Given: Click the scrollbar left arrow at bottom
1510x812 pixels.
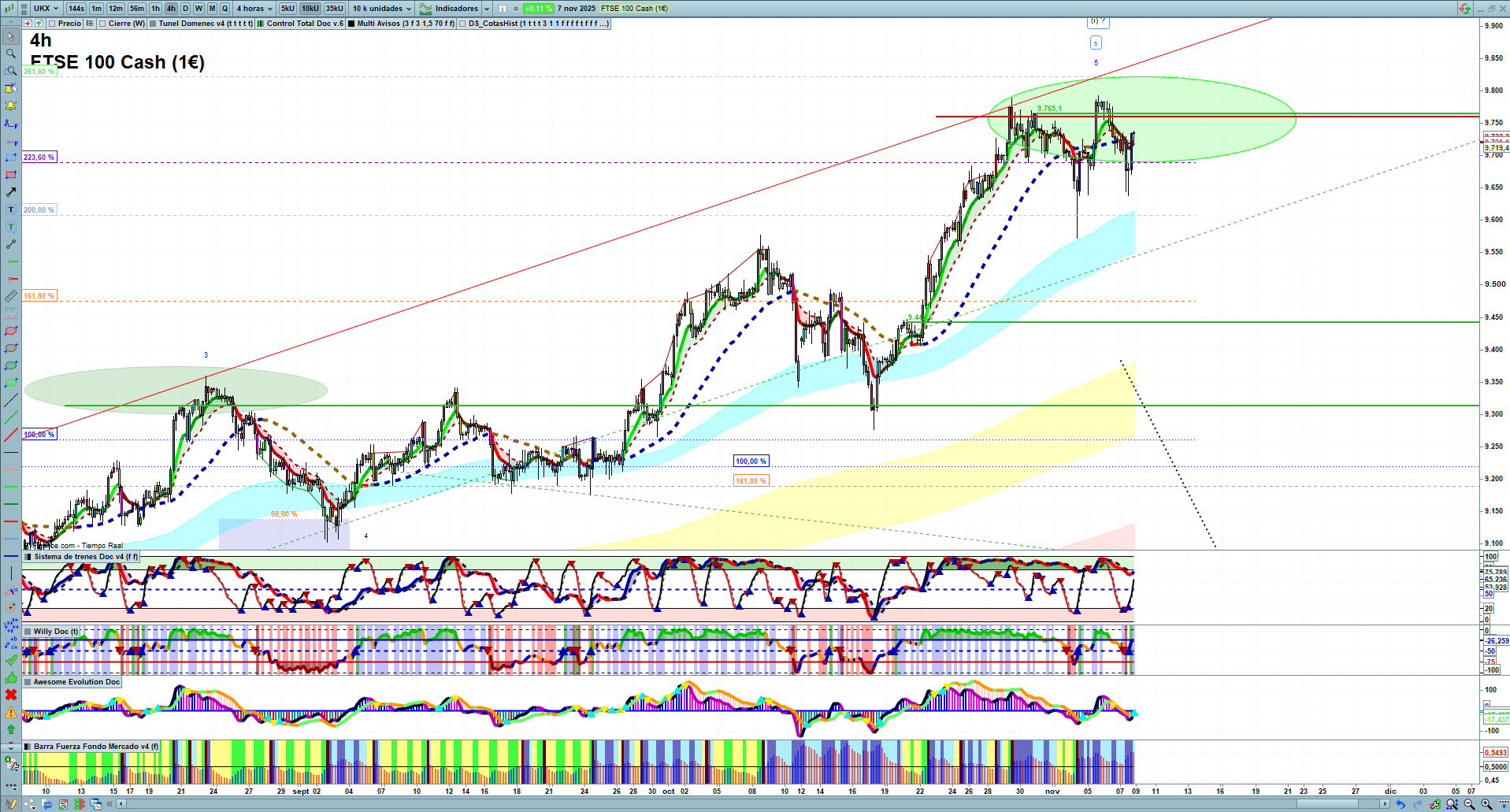Looking at the screenshot, I should 120,804.
